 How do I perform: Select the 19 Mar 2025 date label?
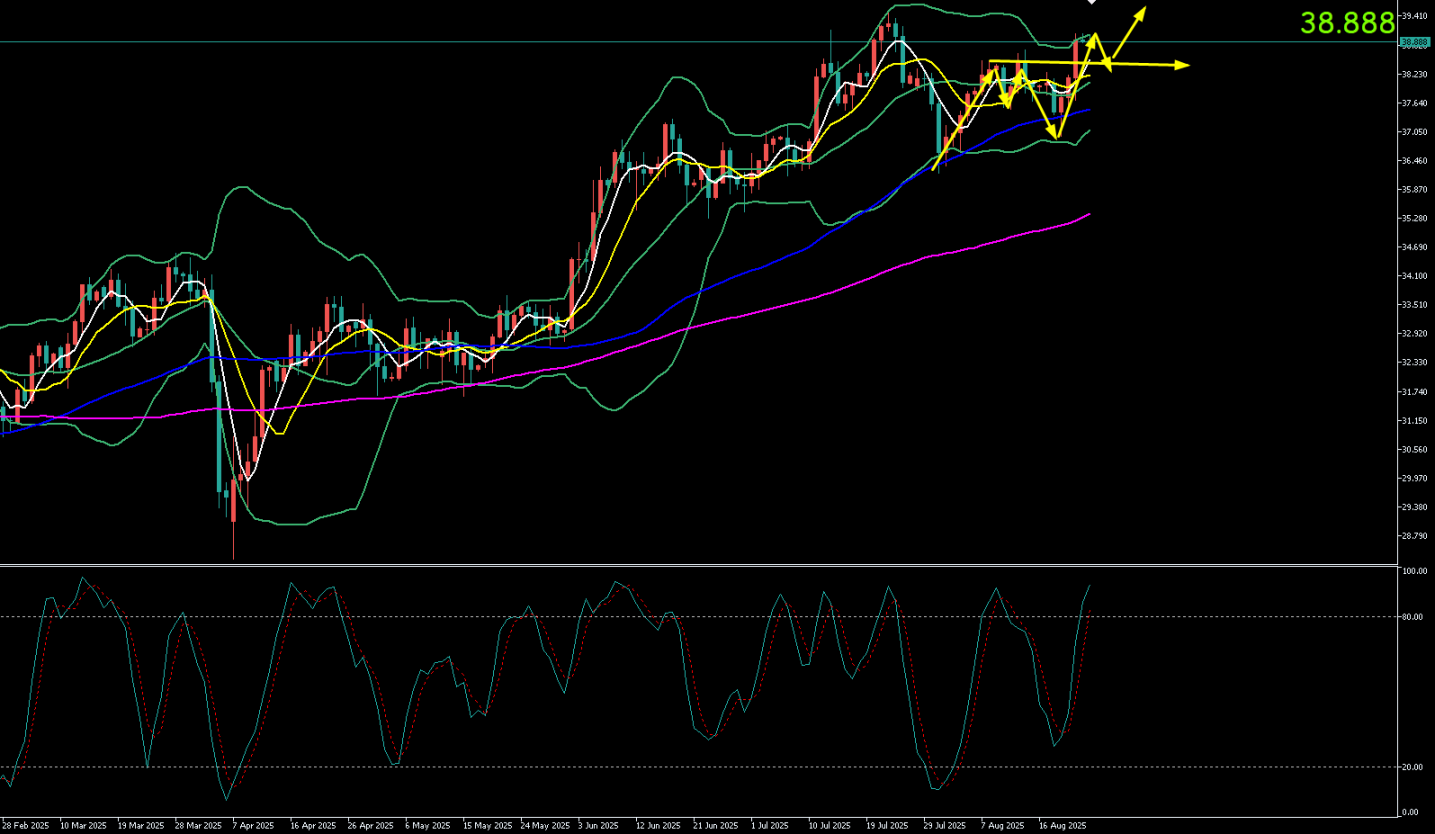pyautogui.click(x=140, y=826)
